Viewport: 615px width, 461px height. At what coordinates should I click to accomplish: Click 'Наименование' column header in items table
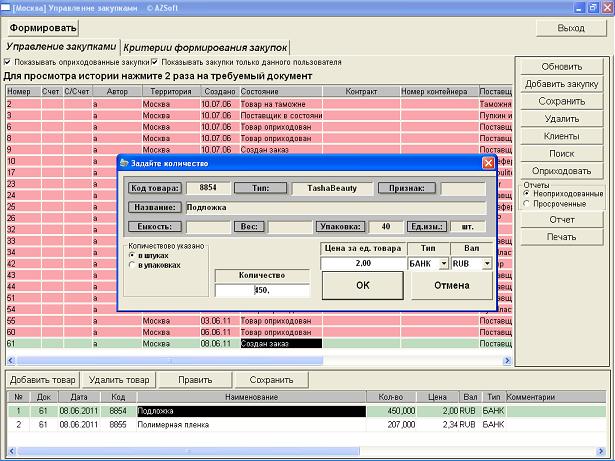[251, 397]
